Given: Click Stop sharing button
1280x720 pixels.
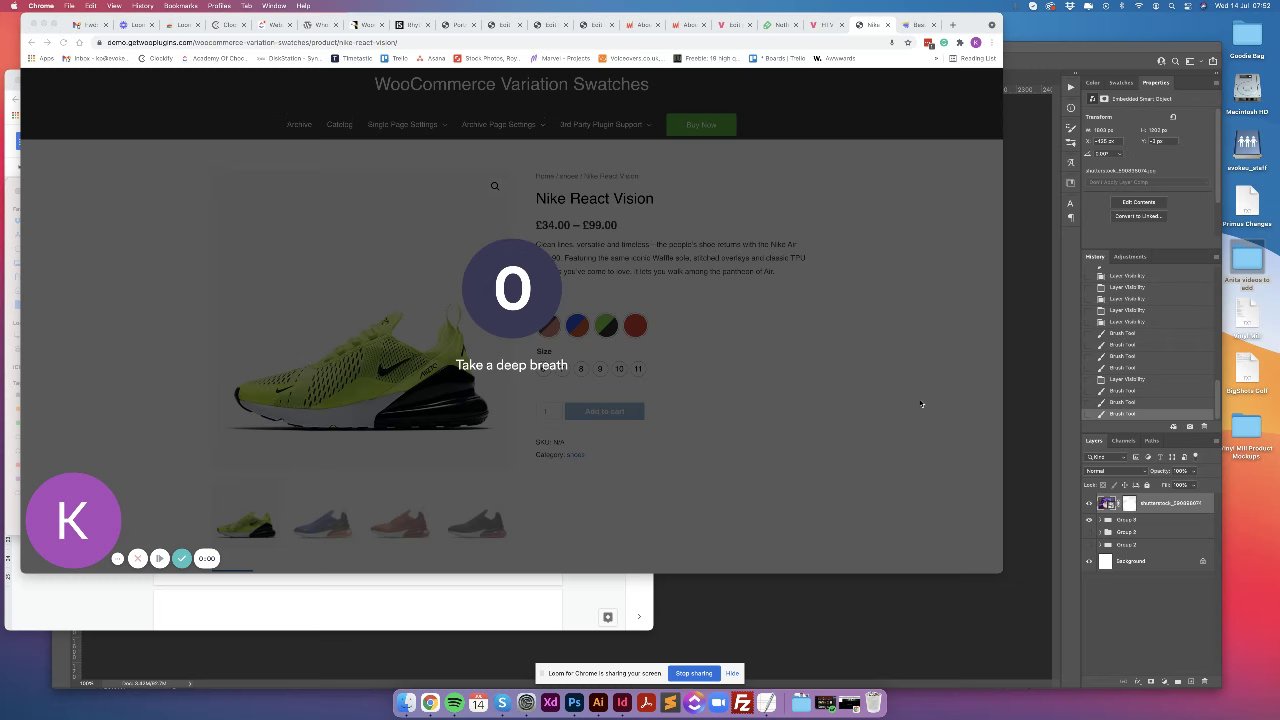Looking at the screenshot, I should coord(694,673).
